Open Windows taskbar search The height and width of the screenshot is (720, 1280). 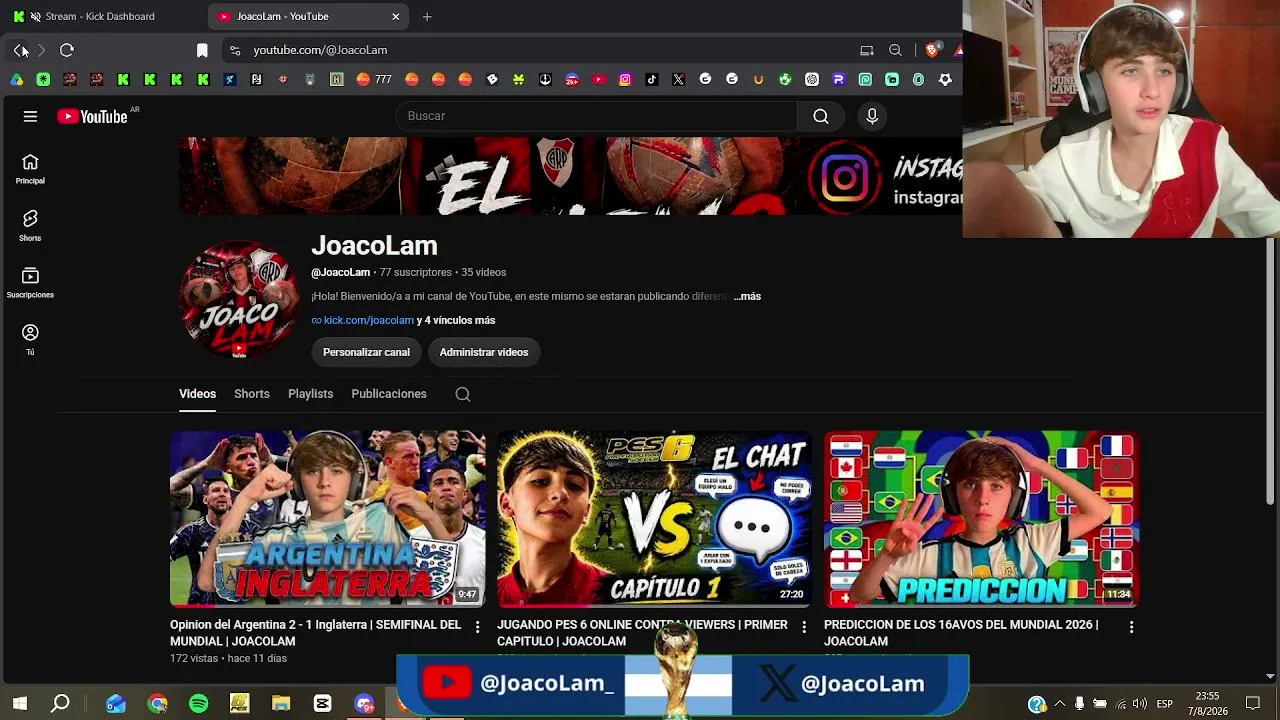coord(61,704)
